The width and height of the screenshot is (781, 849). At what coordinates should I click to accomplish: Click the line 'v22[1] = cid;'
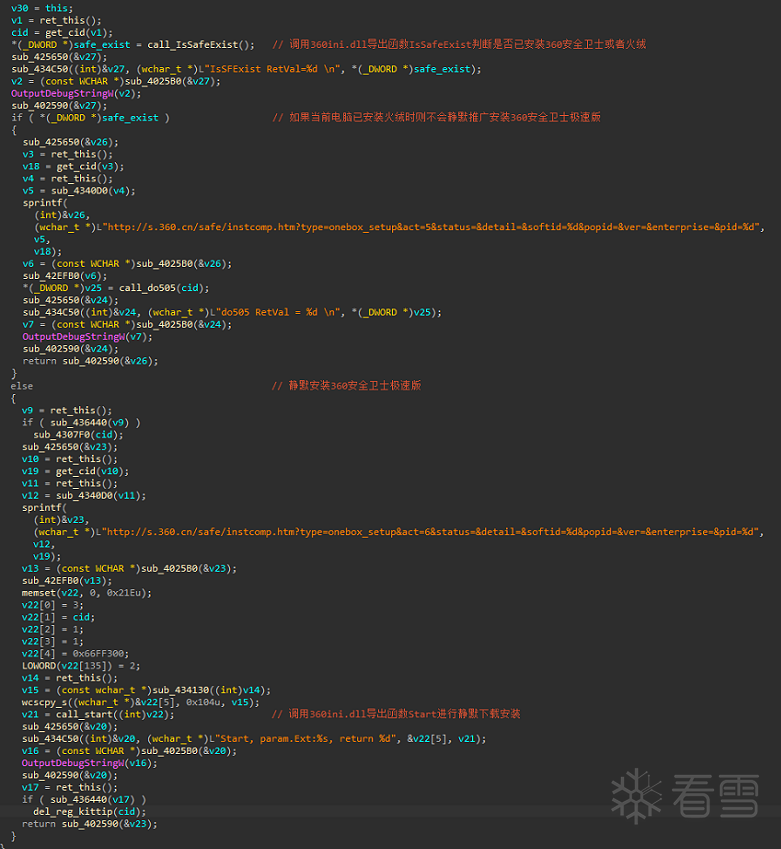(x=58, y=617)
